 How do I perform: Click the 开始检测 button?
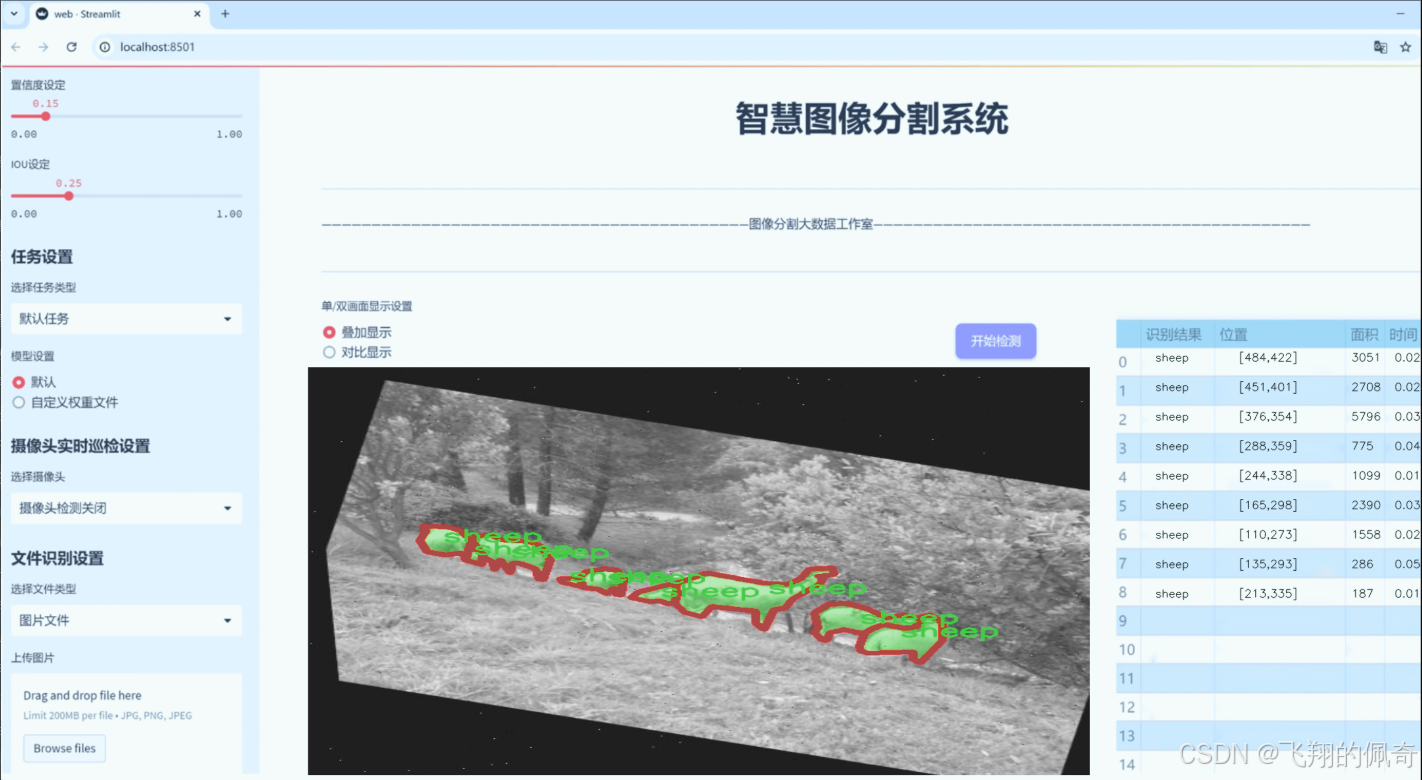[995, 341]
